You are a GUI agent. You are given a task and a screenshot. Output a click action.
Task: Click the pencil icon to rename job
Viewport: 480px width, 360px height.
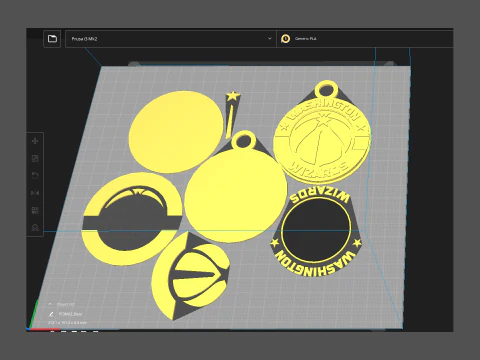51,314
